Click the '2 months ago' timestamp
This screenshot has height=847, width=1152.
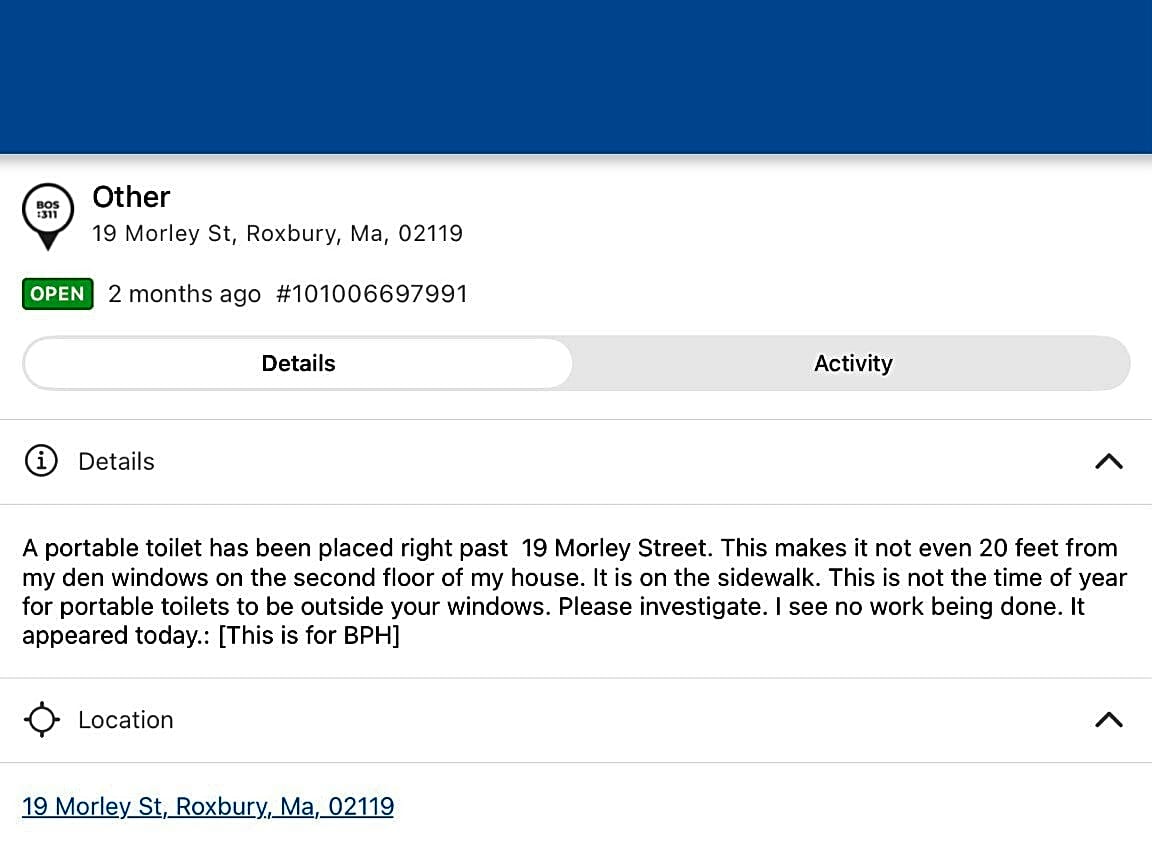(184, 294)
